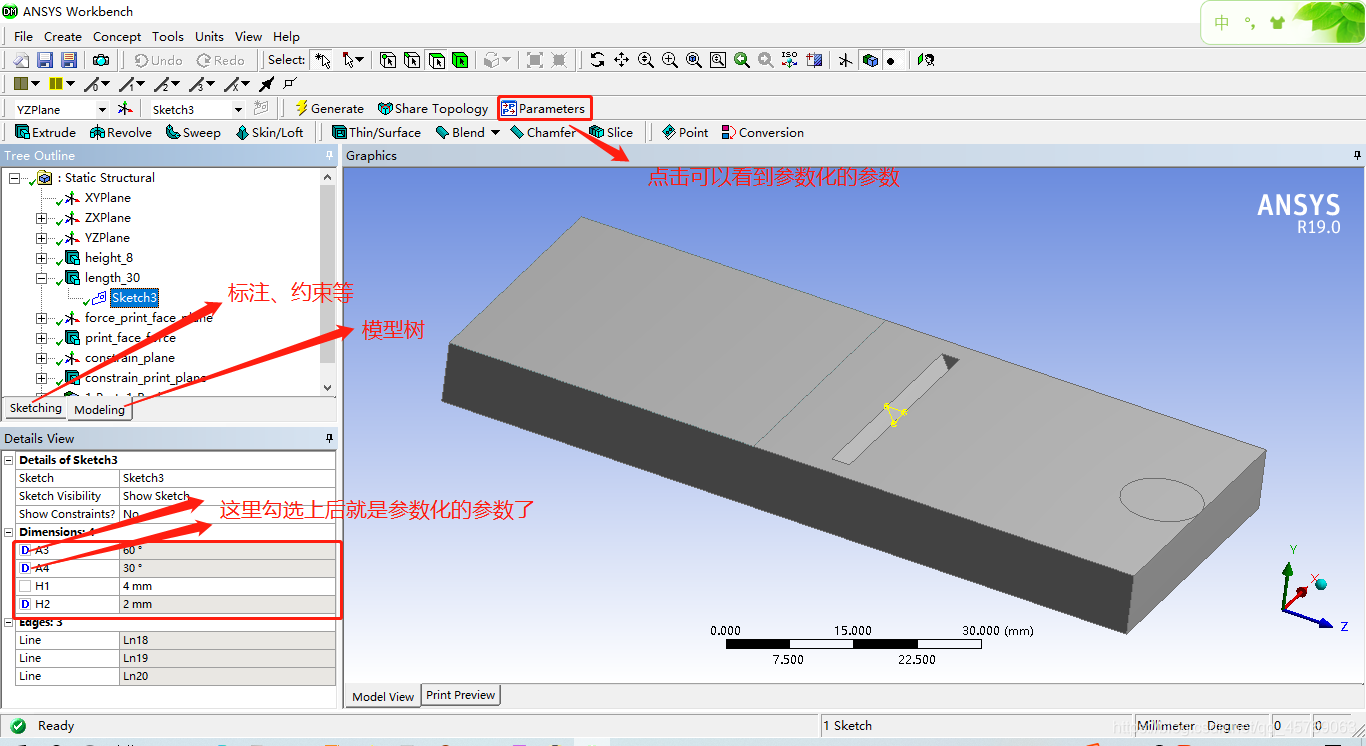The image size is (1366, 746).
Task: Set the ISO isometric view
Action: point(790,60)
